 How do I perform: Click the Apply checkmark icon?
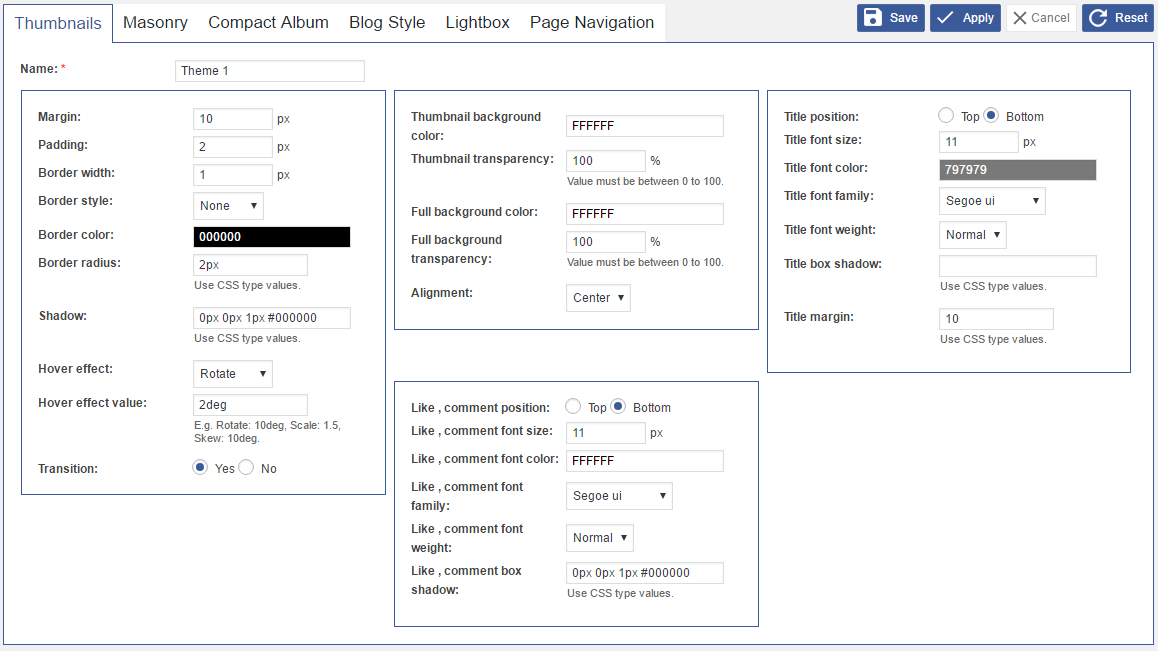point(945,18)
